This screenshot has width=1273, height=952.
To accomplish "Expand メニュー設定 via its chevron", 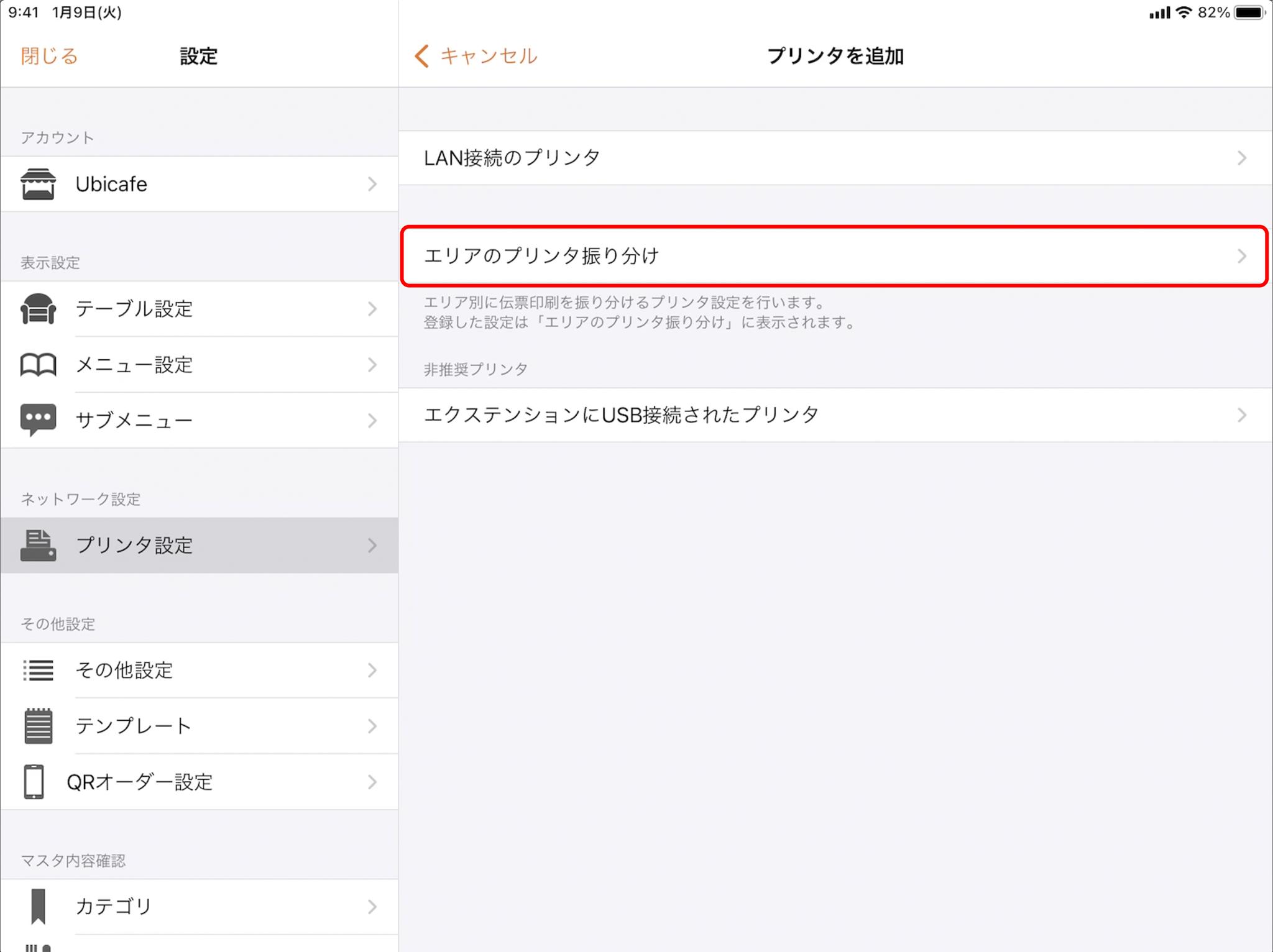I will click(372, 365).
